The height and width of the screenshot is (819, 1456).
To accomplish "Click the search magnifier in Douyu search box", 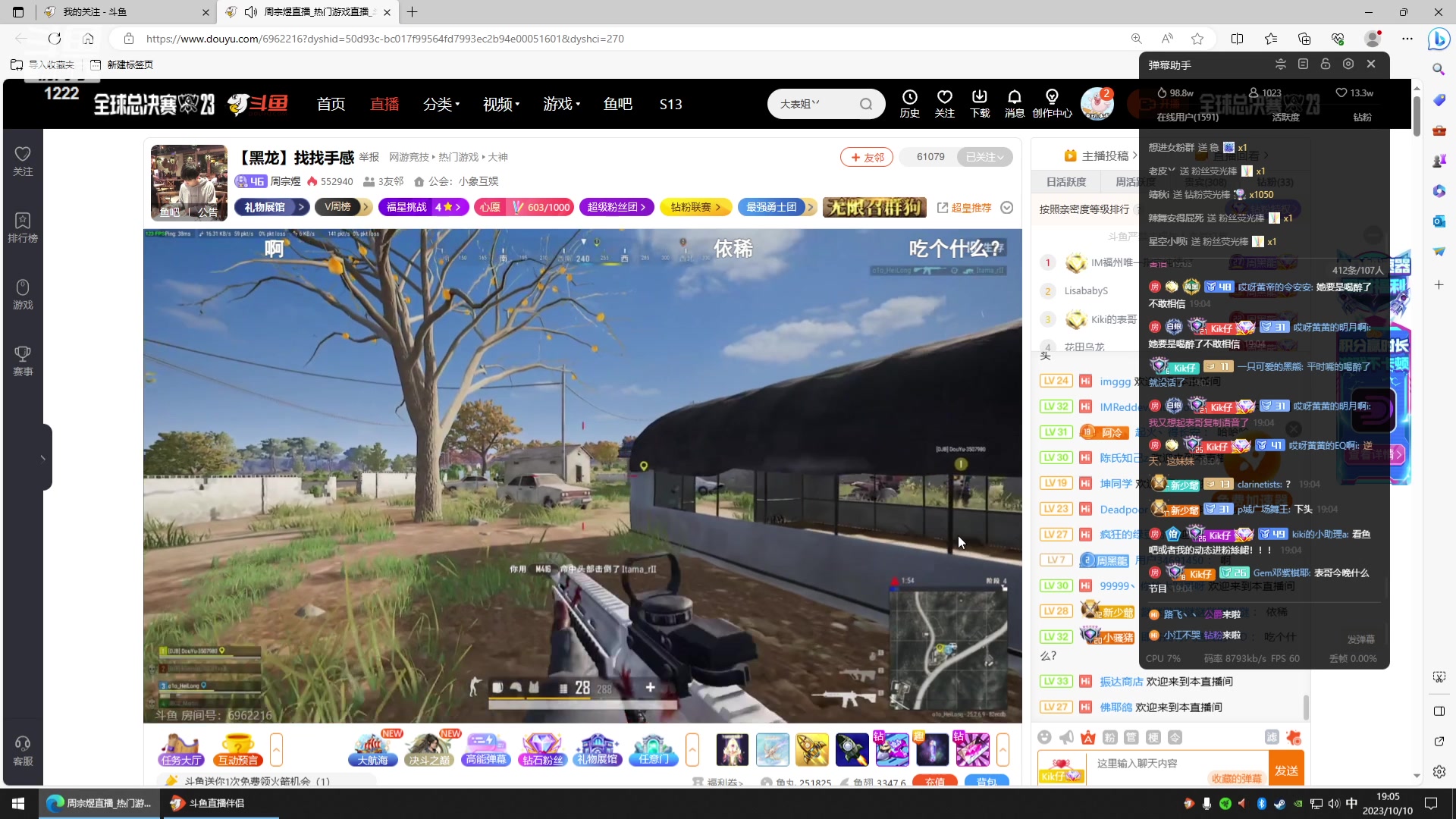I will (x=866, y=104).
